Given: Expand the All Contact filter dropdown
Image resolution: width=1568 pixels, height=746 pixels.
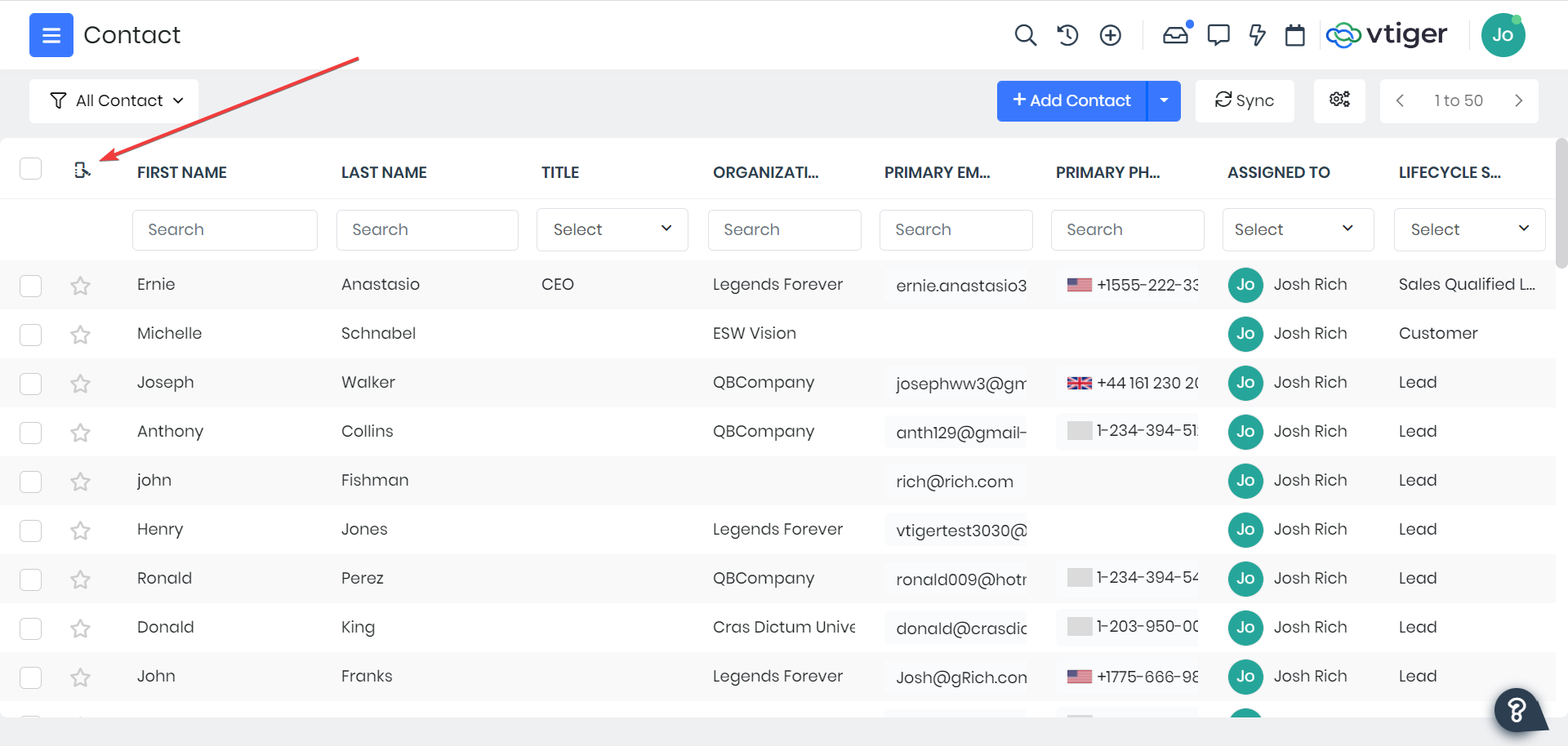Looking at the screenshot, I should tap(114, 100).
